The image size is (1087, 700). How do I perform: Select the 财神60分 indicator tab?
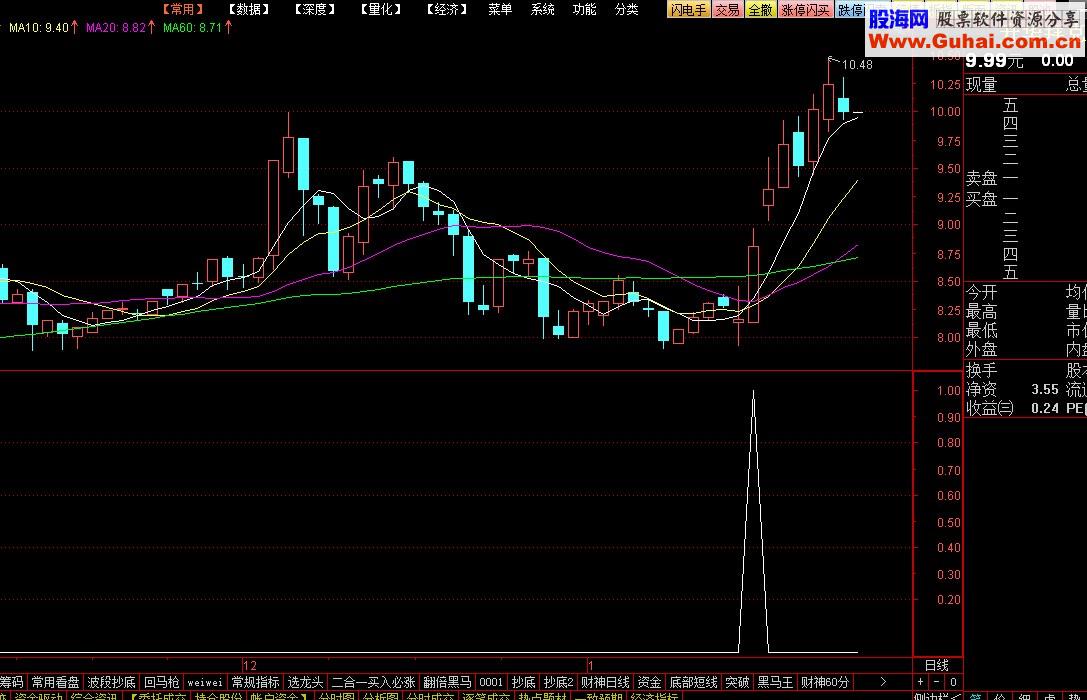tap(825, 682)
